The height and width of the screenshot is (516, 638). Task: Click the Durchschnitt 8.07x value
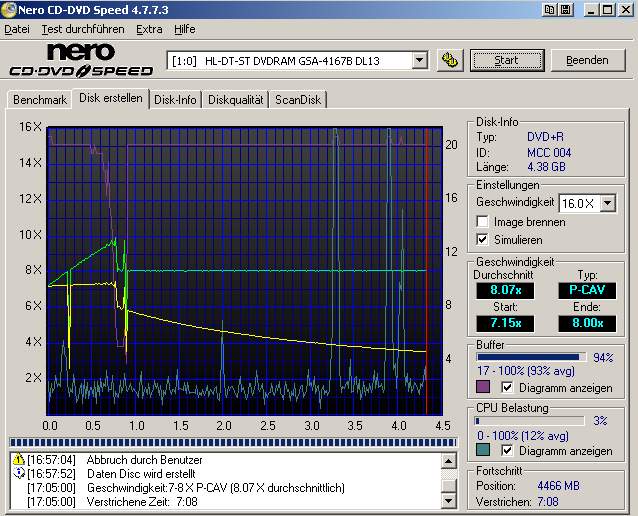[505, 290]
